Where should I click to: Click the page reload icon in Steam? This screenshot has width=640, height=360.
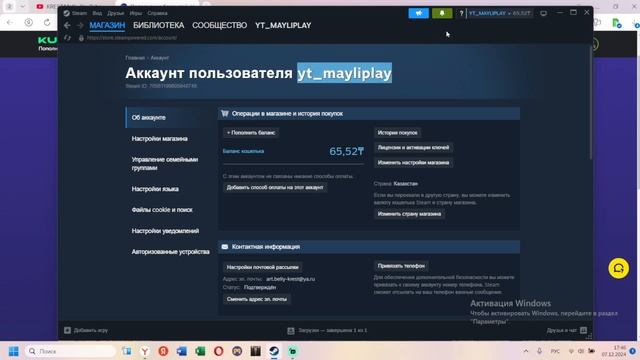coord(68,38)
